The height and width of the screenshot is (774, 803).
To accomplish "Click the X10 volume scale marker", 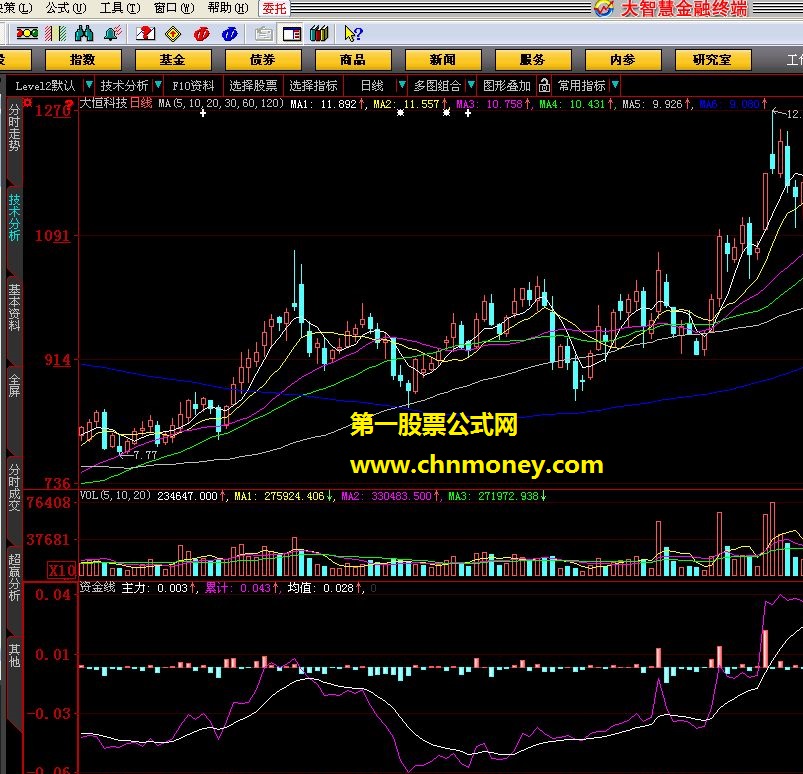I will (62, 570).
